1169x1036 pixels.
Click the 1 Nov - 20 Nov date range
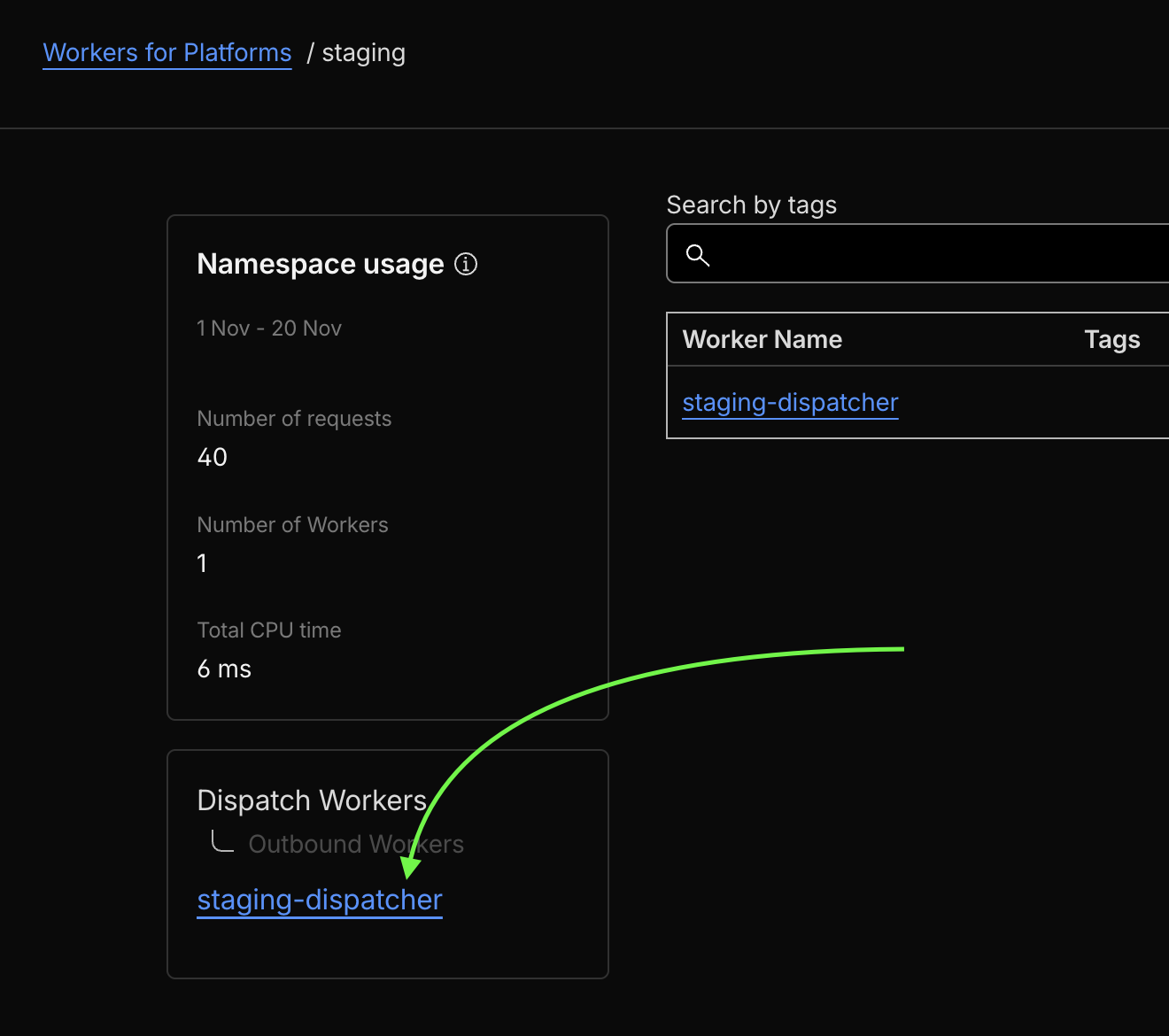(269, 329)
